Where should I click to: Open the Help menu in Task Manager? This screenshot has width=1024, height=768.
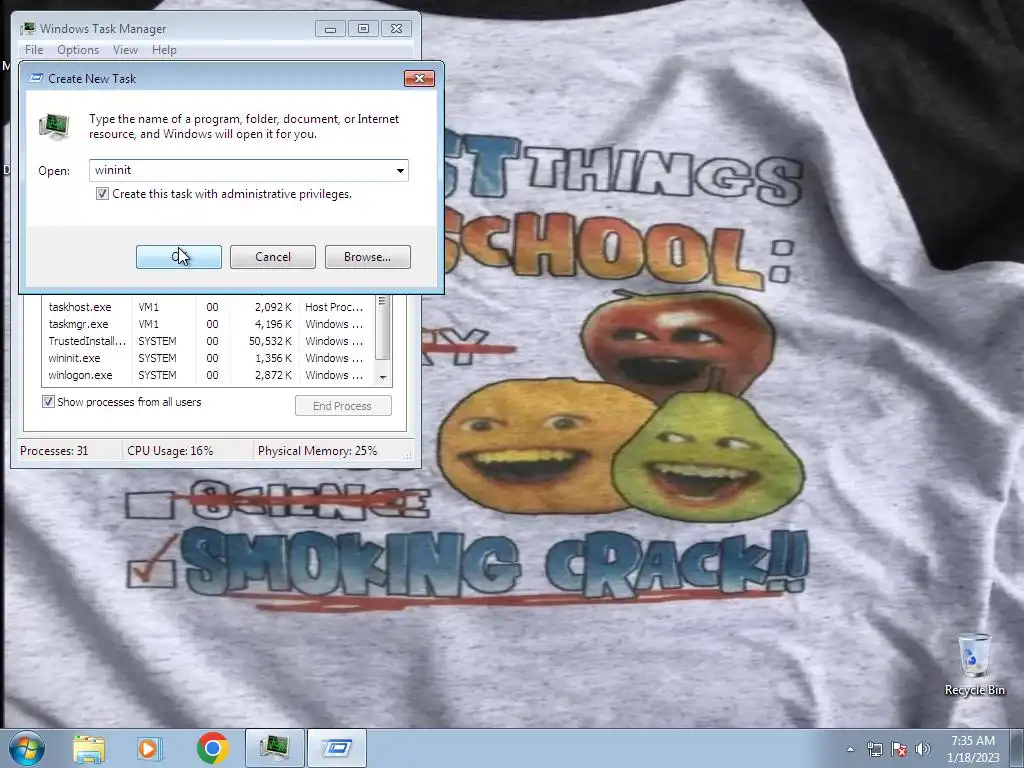(164, 50)
